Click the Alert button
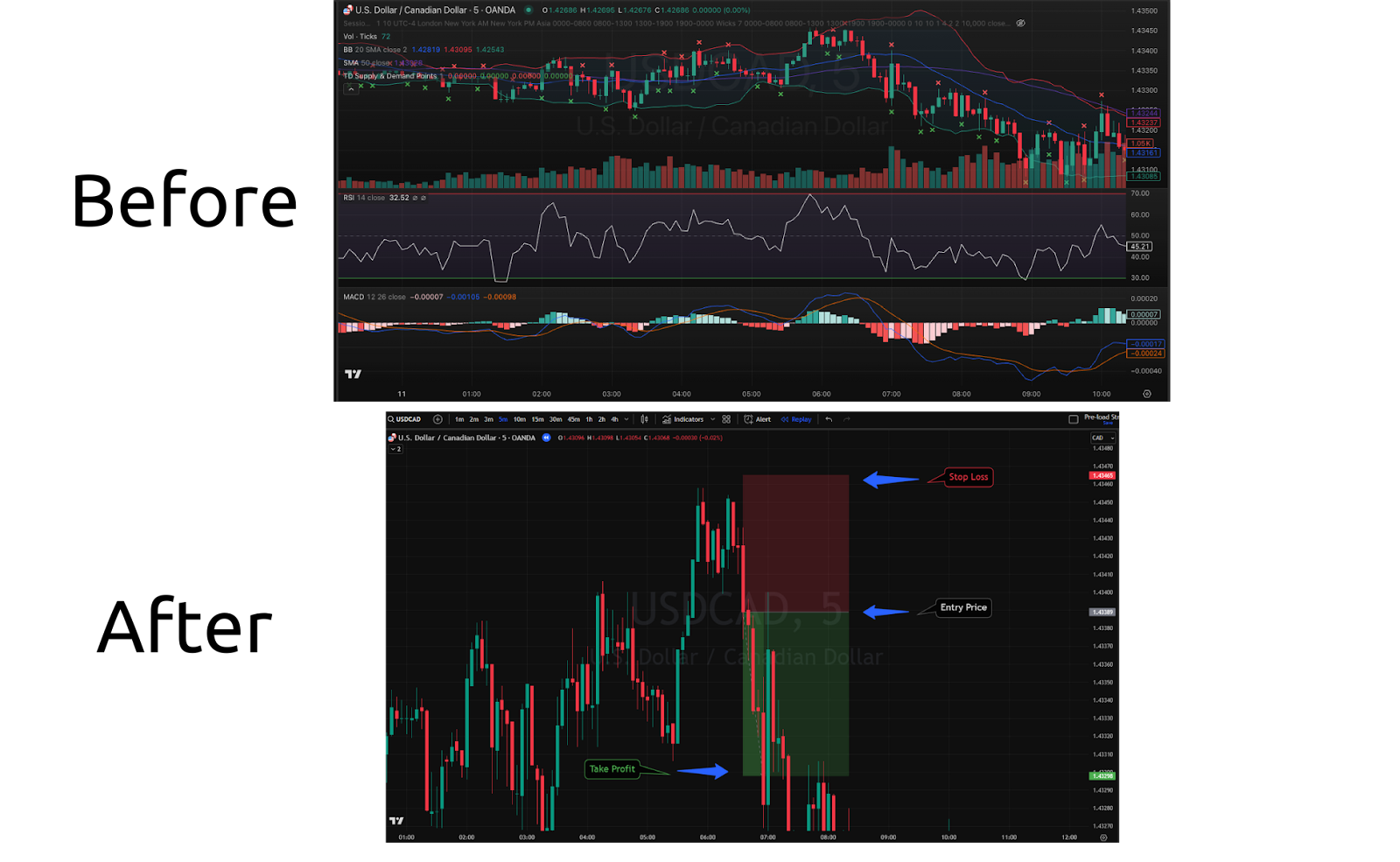1400x862 pixels. tap(758, 419)
